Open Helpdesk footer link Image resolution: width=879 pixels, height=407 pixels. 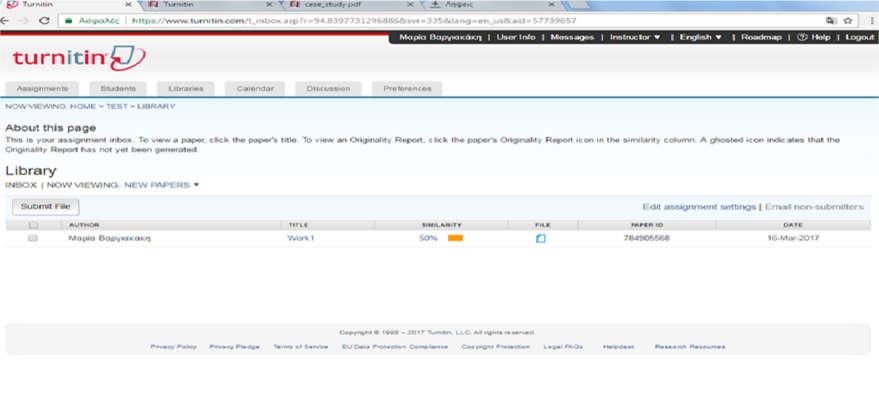point(618,347)
